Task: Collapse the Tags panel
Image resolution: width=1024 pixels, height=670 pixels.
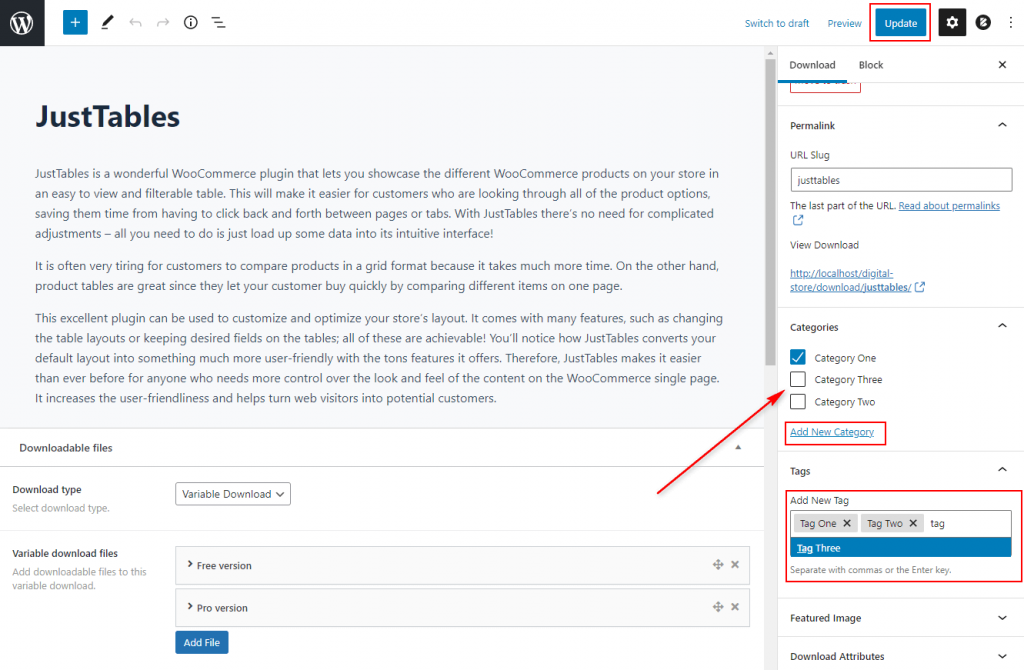Action: click(x=1002, y=470)
